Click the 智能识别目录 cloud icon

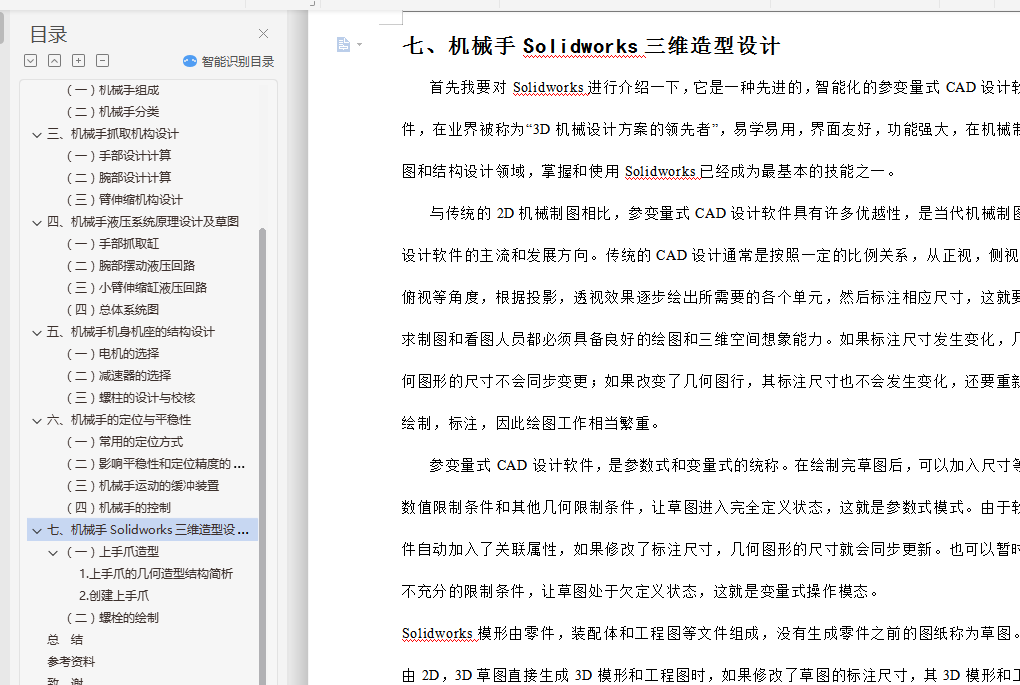coord(190,61)
